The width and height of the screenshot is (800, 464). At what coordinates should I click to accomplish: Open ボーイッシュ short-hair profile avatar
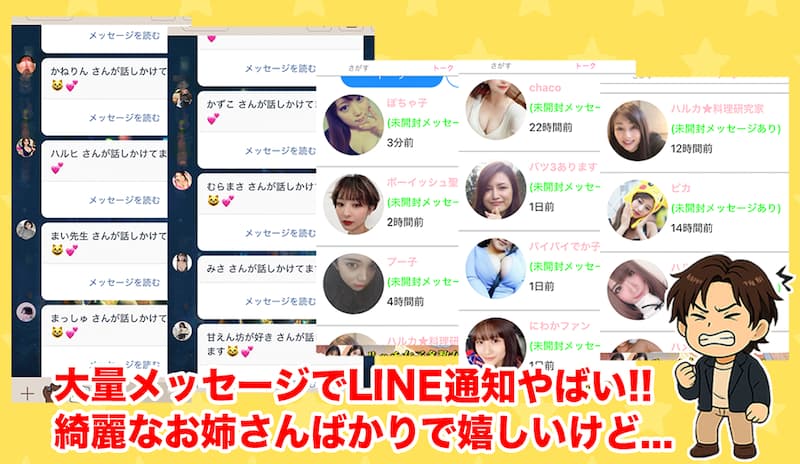(354, 204)
